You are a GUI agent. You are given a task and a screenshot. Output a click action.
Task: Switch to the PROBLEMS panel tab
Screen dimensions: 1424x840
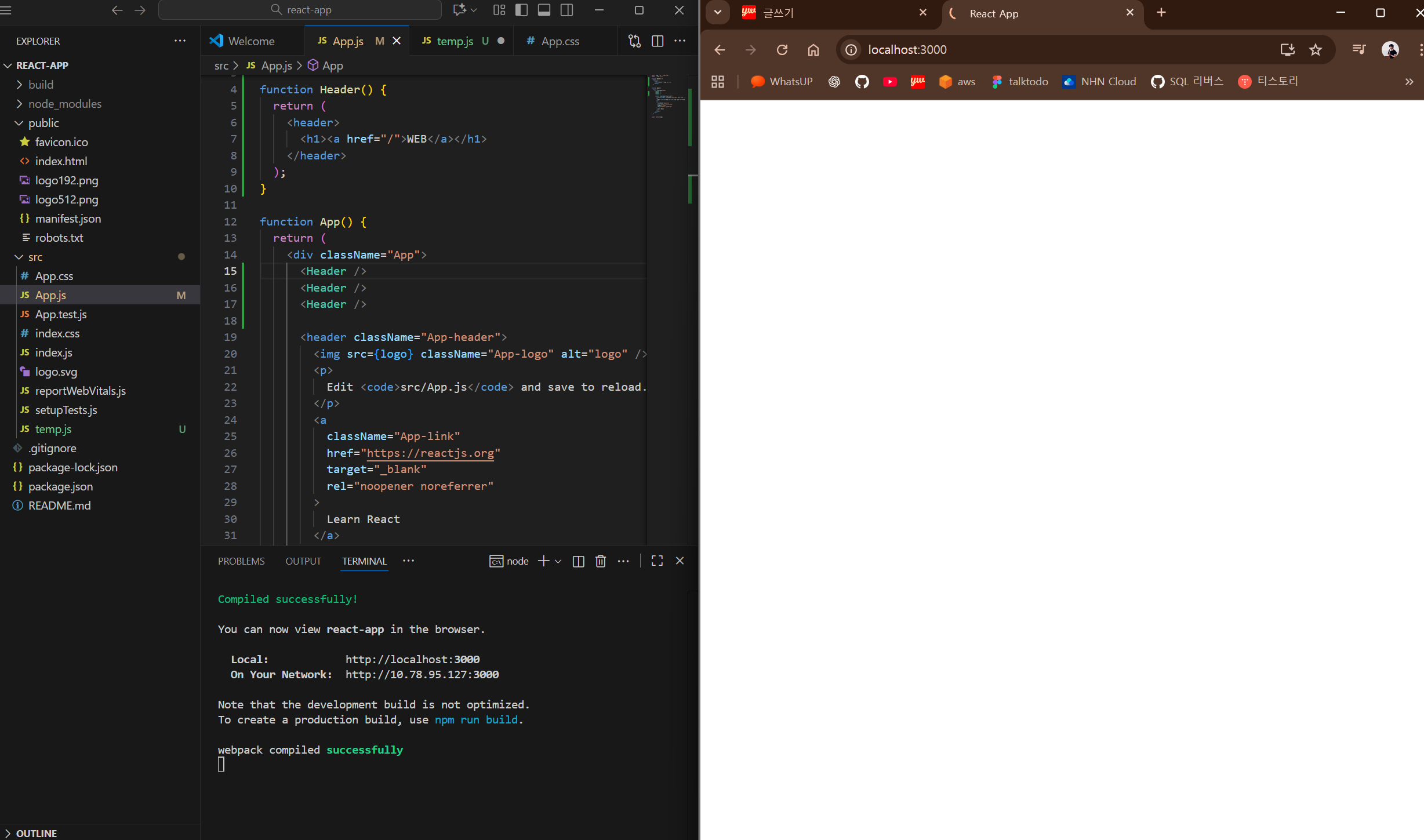(x=241, y=561)
